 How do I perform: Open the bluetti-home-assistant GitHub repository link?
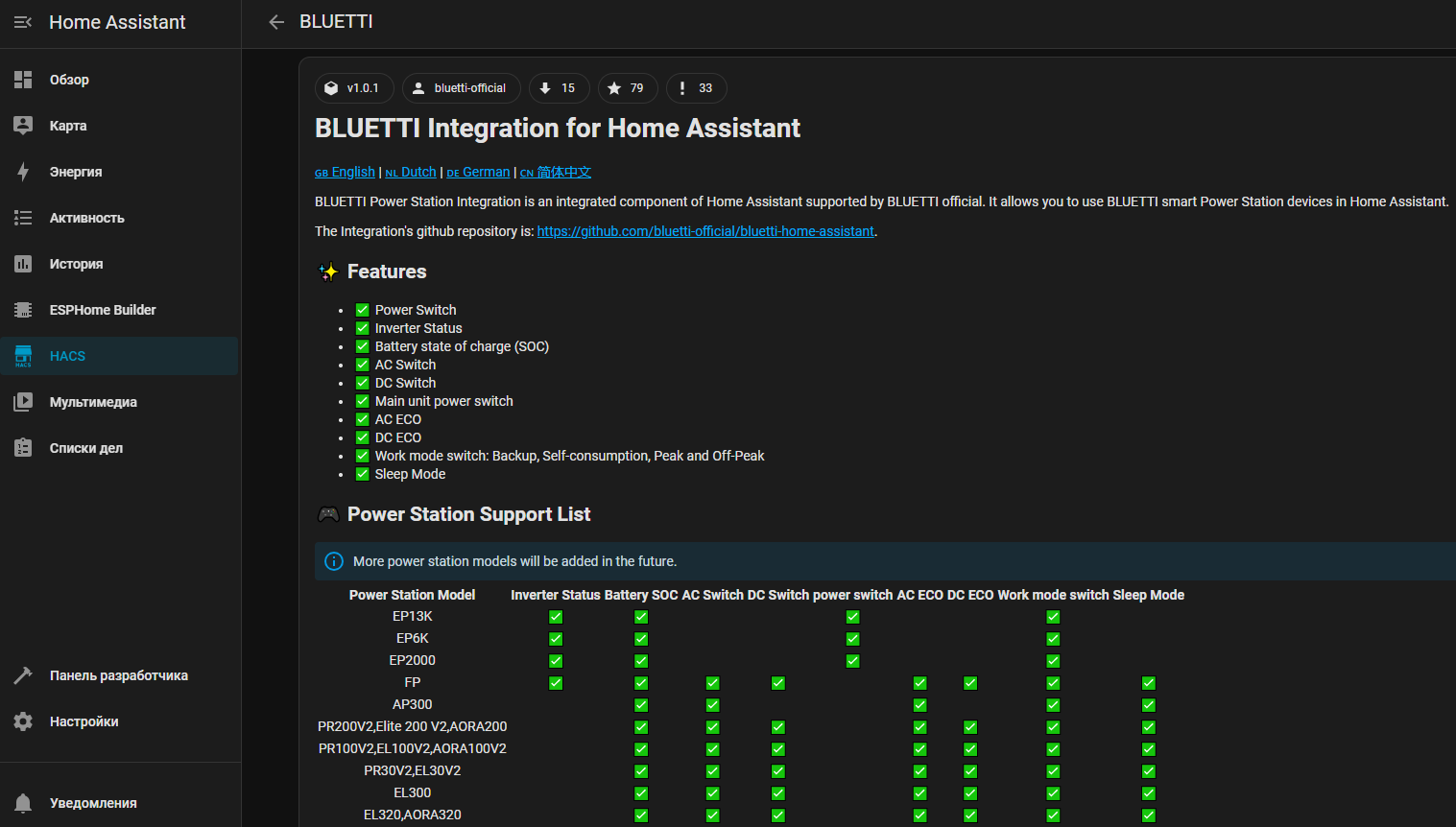pyautogui.click(x=705, y=231)
